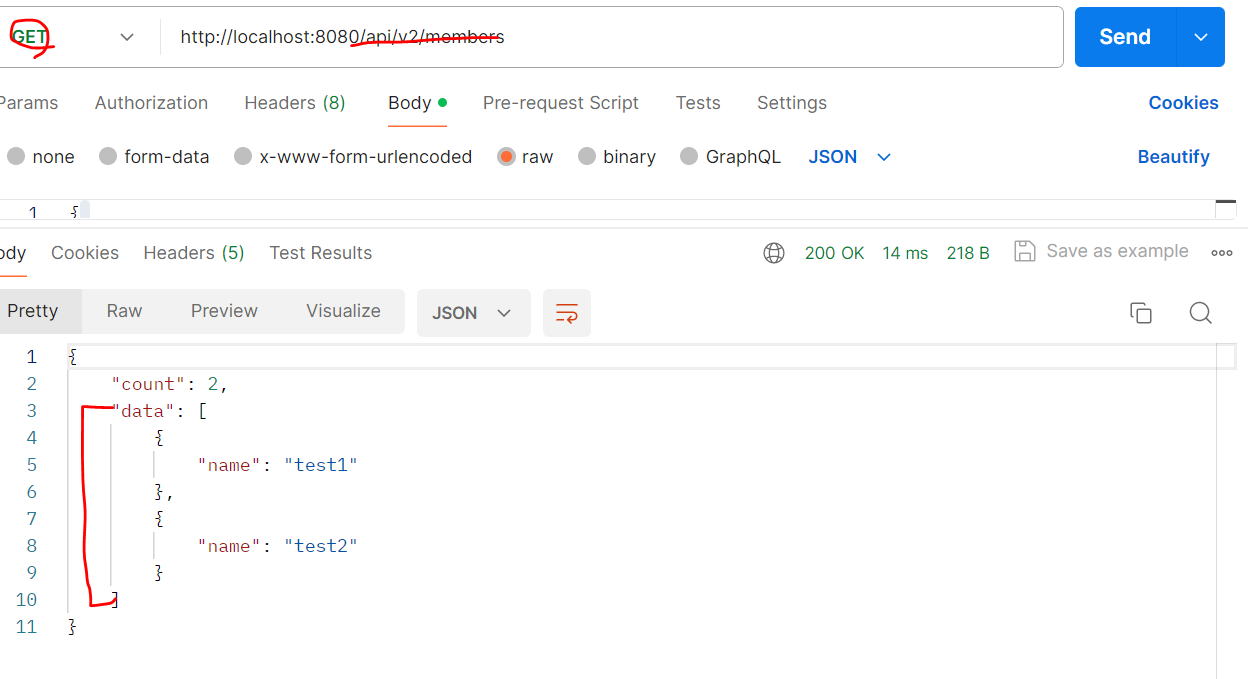View the response Headers (5) tab
The image size is (1248, 679).
(x=194, y=253)
